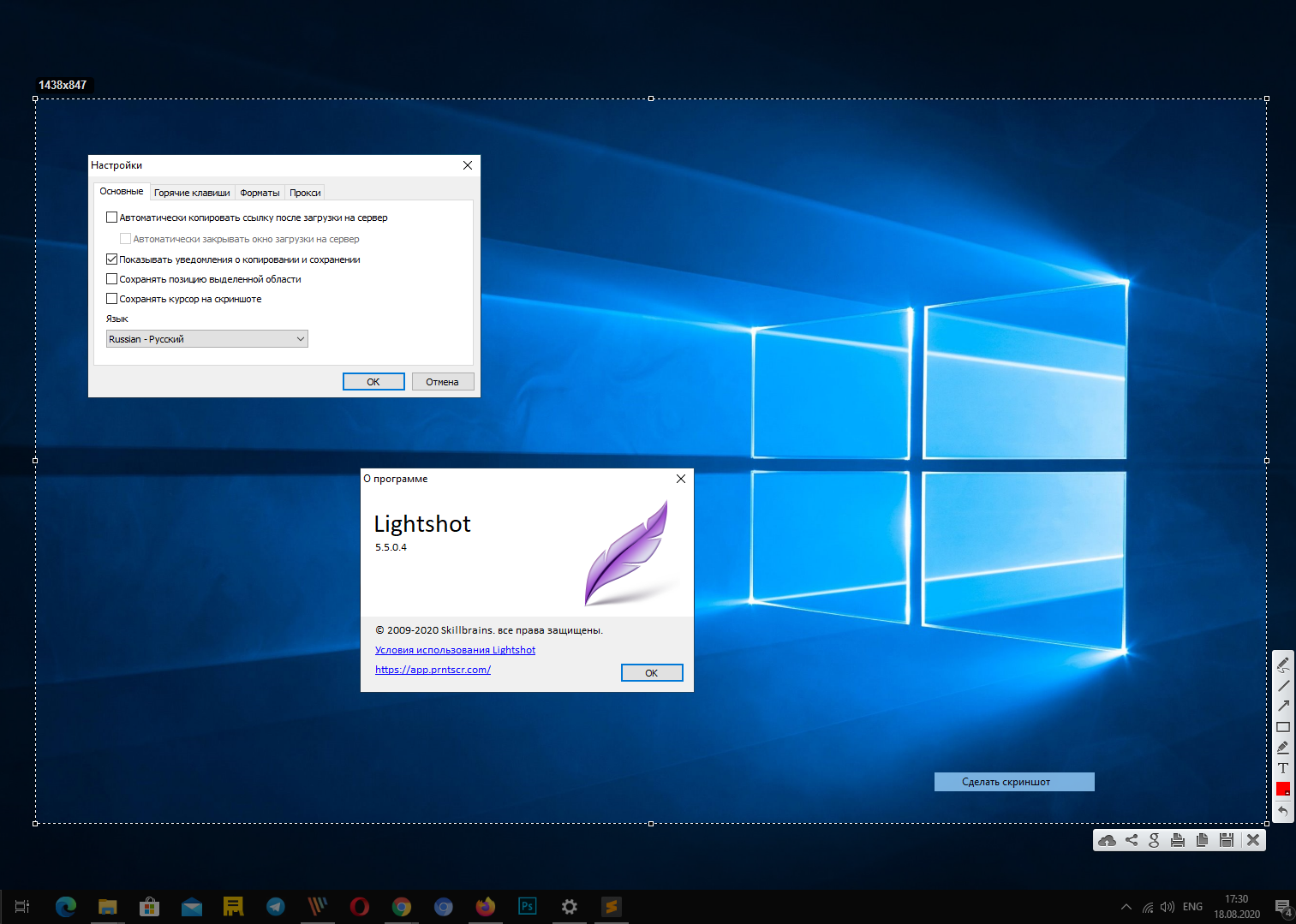Launch Opera browser from taskbar
Screen dimensions: 1296x924
coord(360,906)
